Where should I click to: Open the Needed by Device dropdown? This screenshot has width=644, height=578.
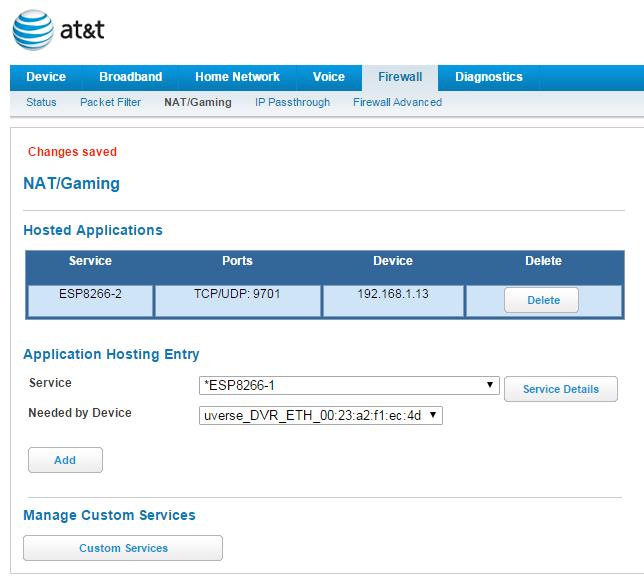[x=321, y=415]
